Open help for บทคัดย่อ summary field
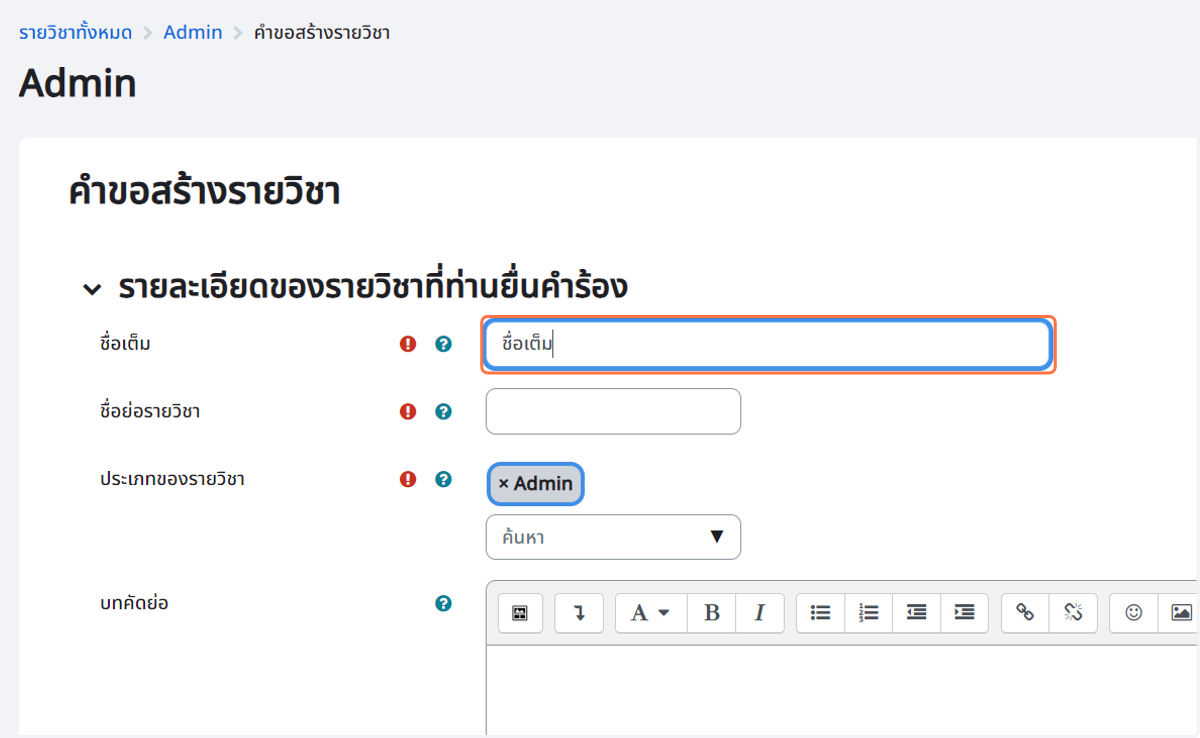The image size is (1200, 738). [x=443, y=603]
